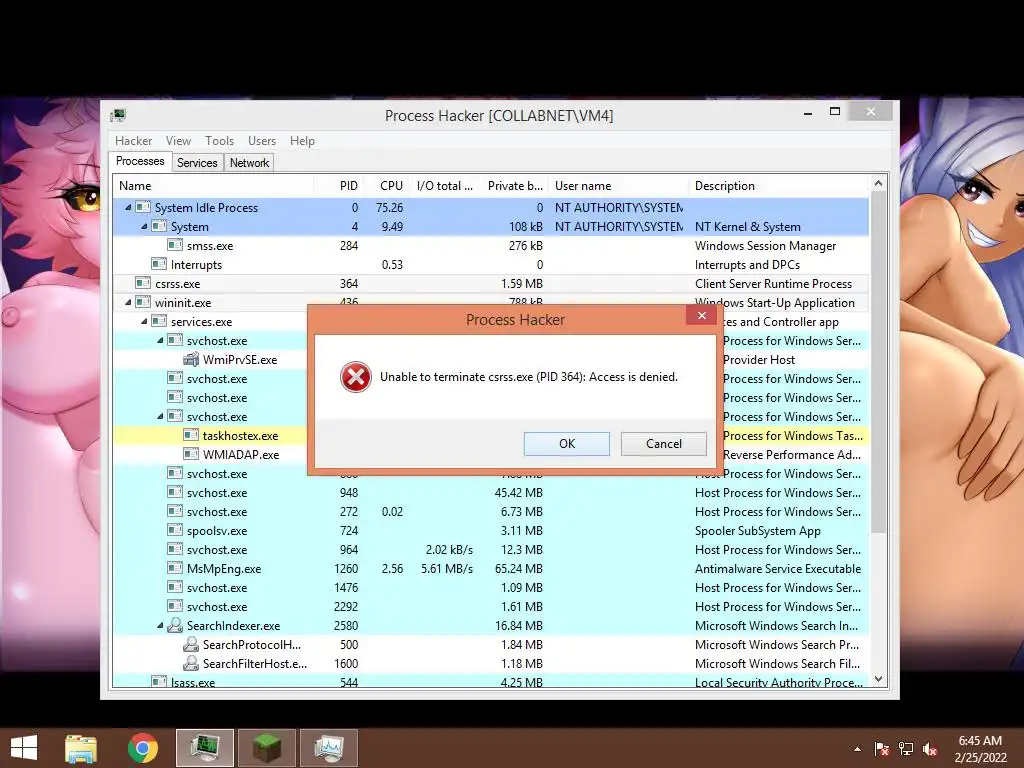Click the Process Hacker taskbar button
Image resolution: width=1024 pixels, height=768 pixels.
(x=204, y=748)
